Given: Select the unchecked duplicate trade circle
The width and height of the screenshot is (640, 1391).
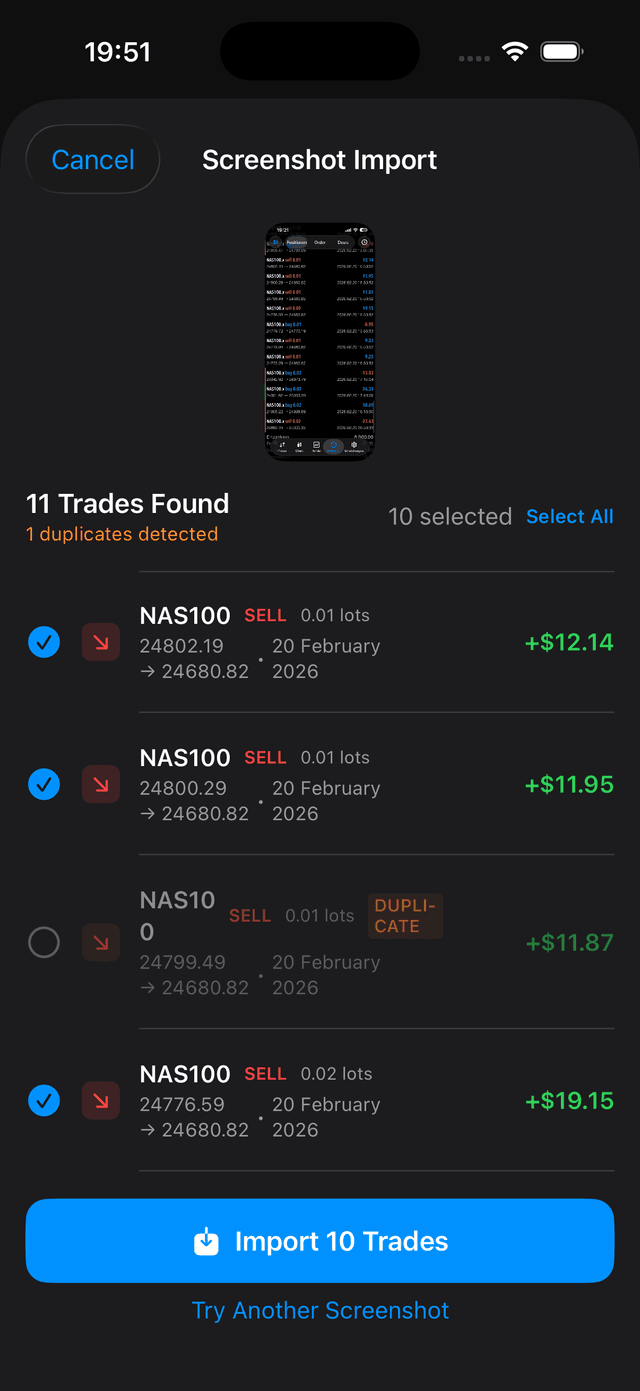Looking at the screenshot, I should tap(44, 942).
